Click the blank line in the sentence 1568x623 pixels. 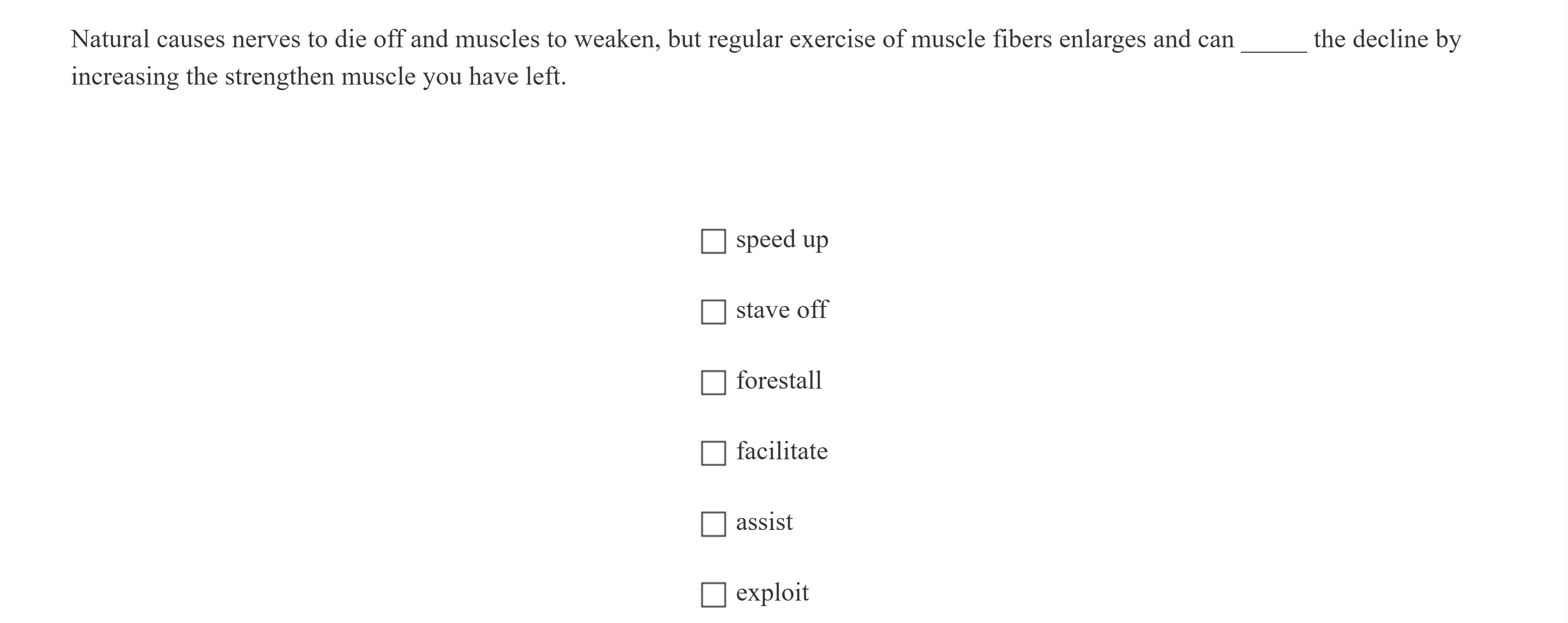click(x=1274, y=43)
